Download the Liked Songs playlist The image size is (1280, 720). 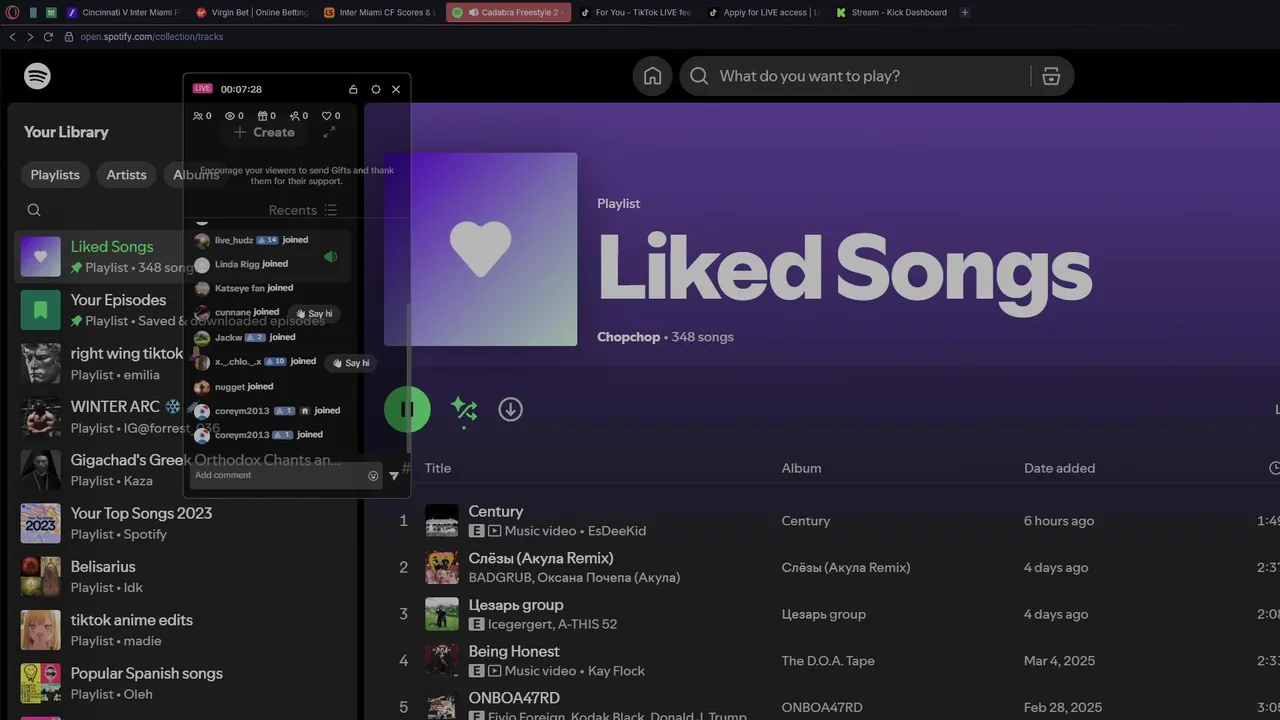(x=511, y=409)
